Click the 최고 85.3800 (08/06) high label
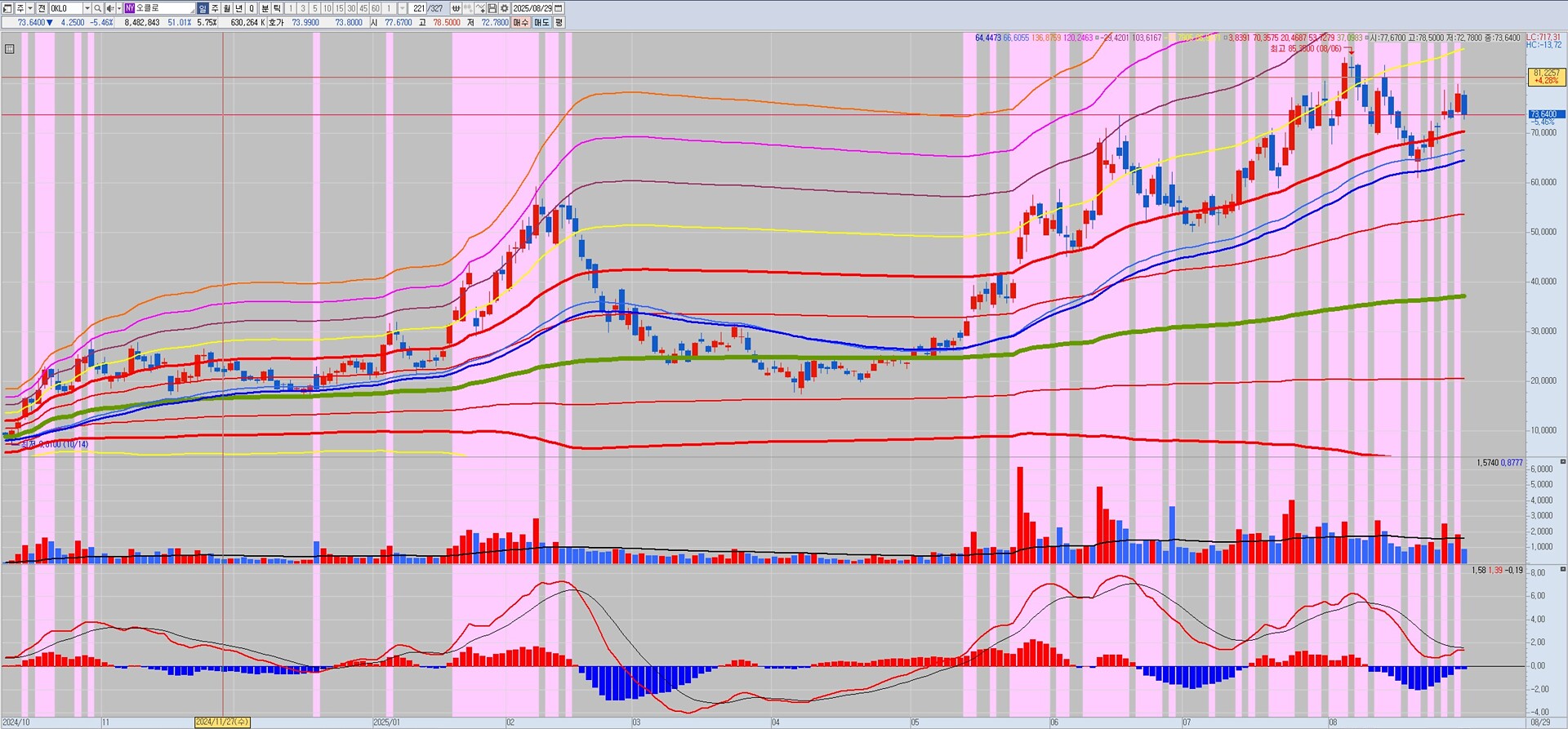Viewport: 1568px width, 729px height. [1305, 49]
